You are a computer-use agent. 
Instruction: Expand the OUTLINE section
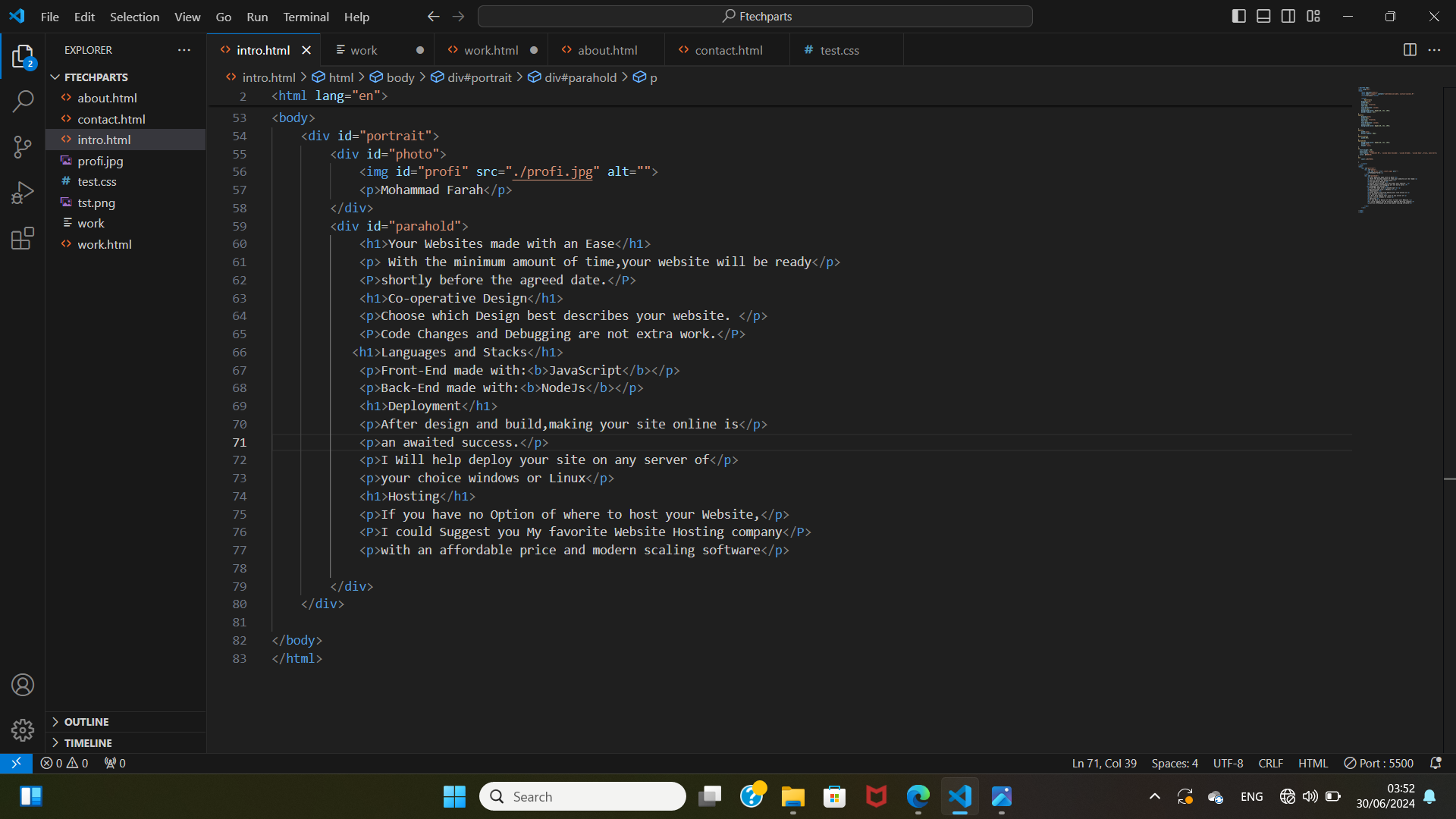pyautogui.click(x=86, y=722)
